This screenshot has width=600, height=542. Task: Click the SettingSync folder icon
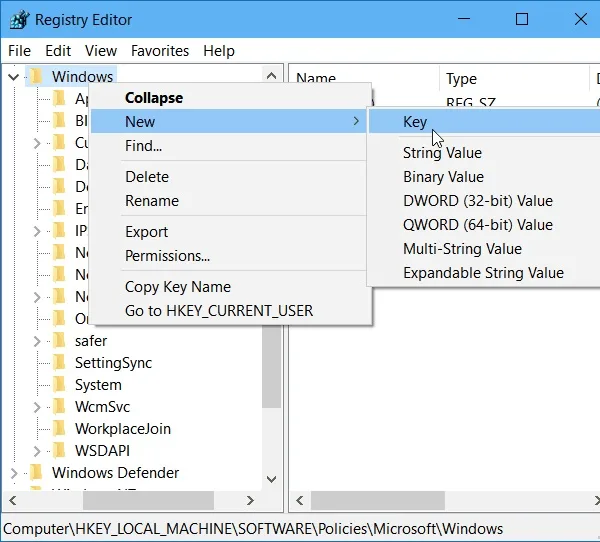point(59,362)
